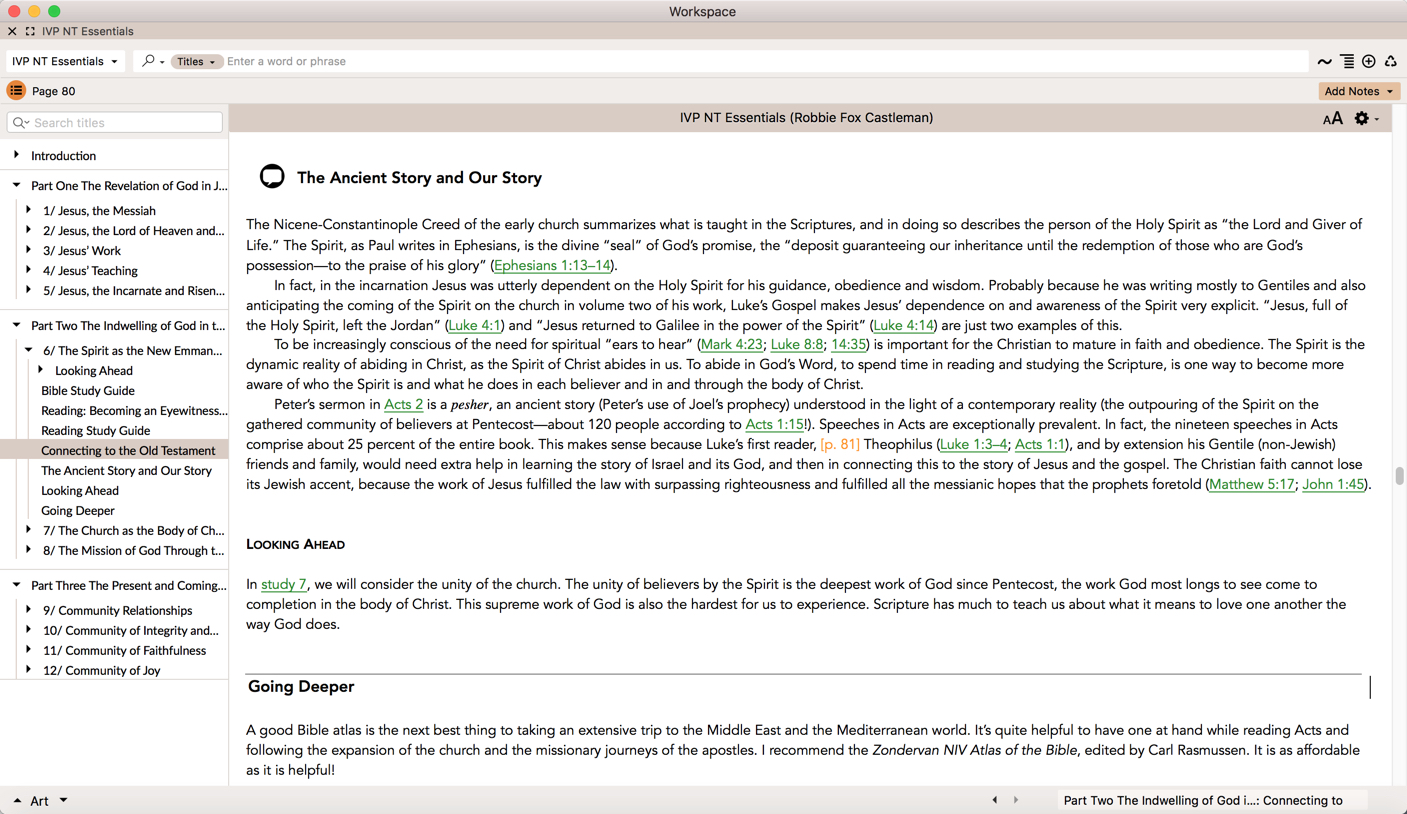Viewport: 1407px width, 814px height.
Task: Select The Ancient Story and Our Story item
Action: [126, 471]
